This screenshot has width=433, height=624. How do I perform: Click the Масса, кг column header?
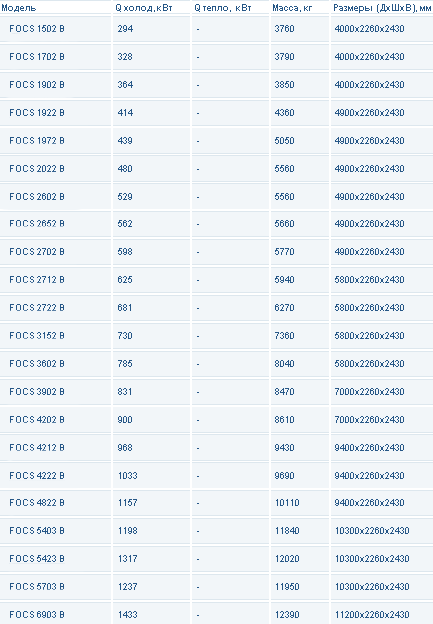tap(293, 8)
